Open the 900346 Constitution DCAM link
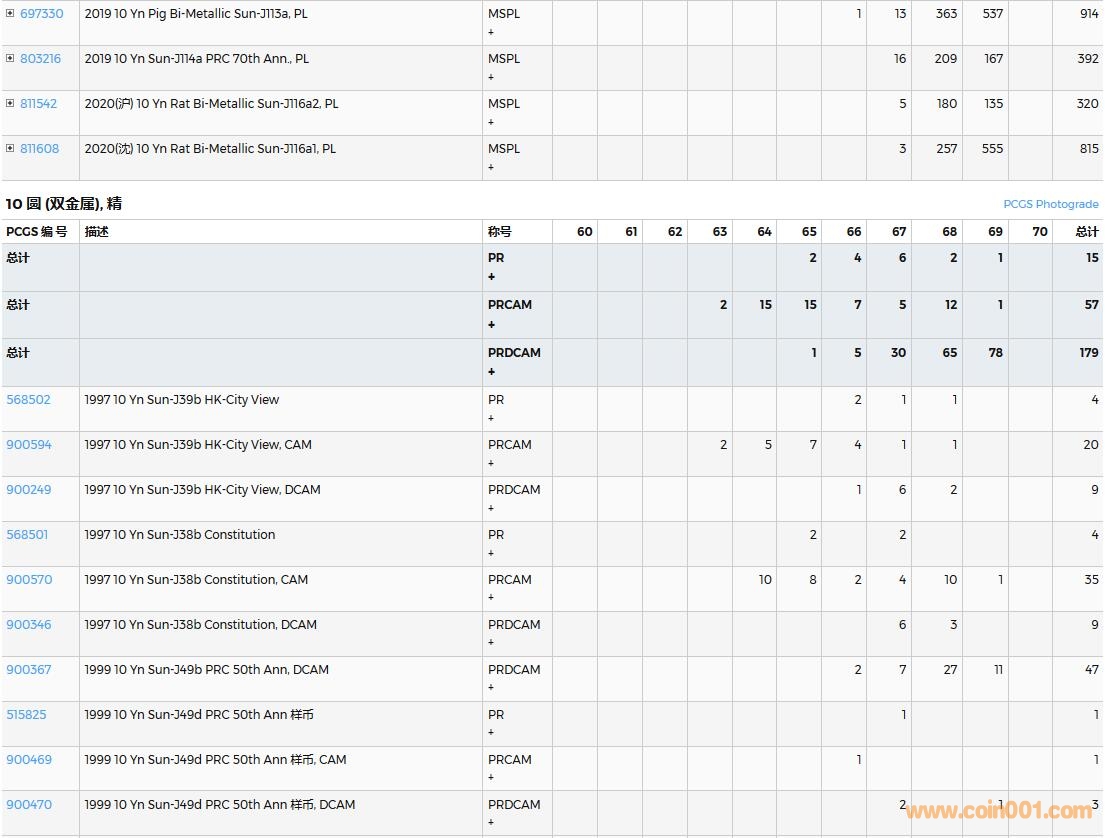The image size is (1105, 838). 29,625
